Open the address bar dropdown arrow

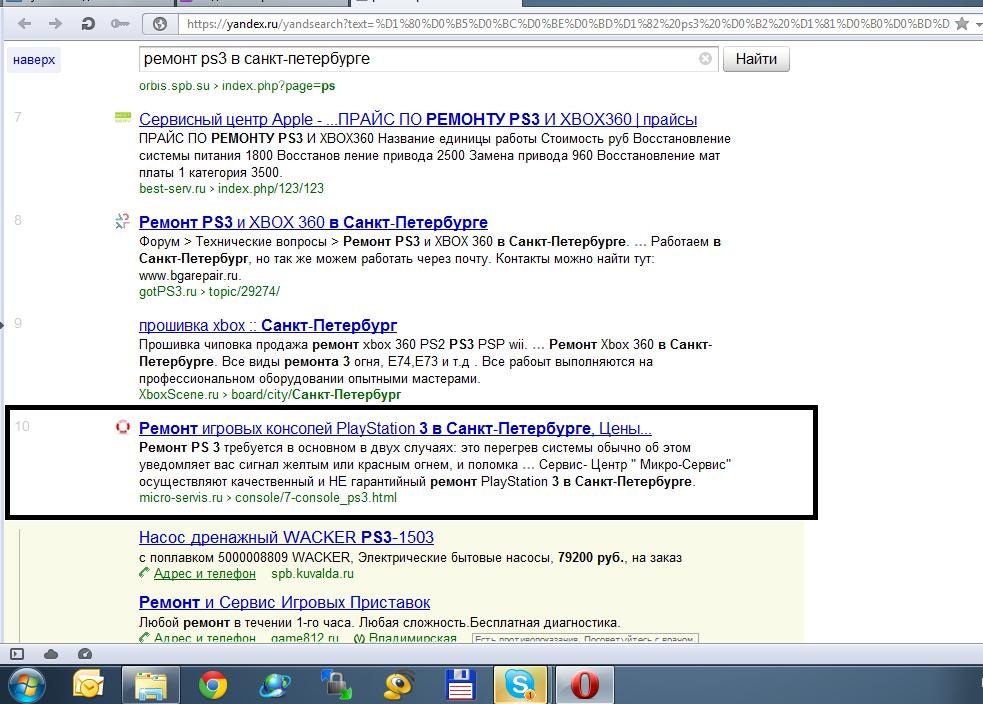[x=978, y=24]
